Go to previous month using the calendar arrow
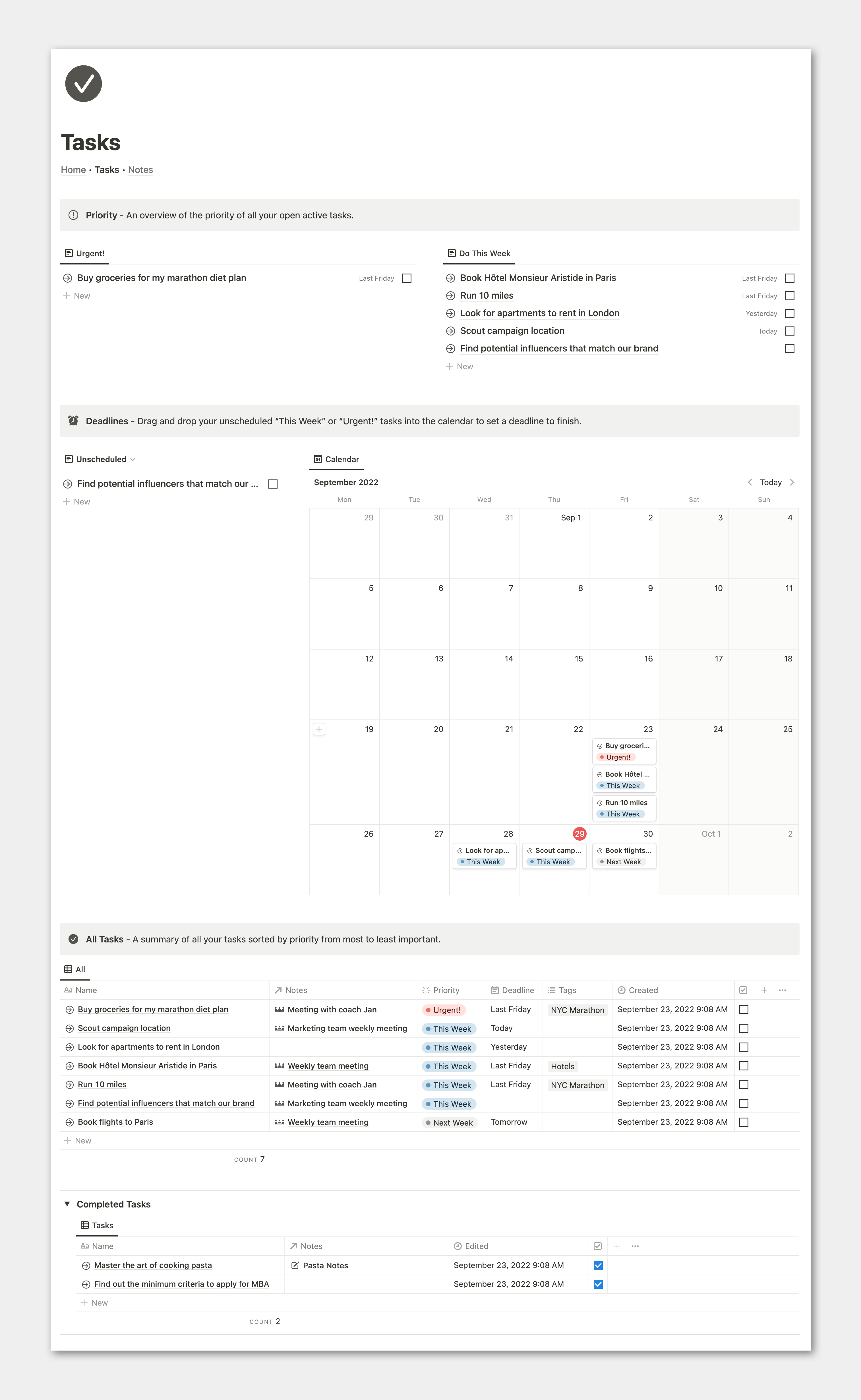The height and width of the screenshot is (1400, 861). tap(749, 482)
